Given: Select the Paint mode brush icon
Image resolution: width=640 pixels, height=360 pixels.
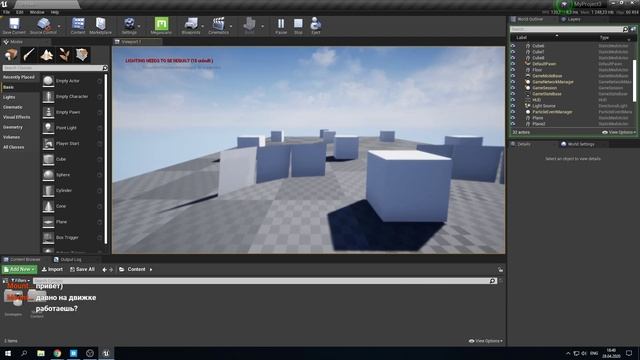Looking at the screenshot, I should click(x=29, y=55).
